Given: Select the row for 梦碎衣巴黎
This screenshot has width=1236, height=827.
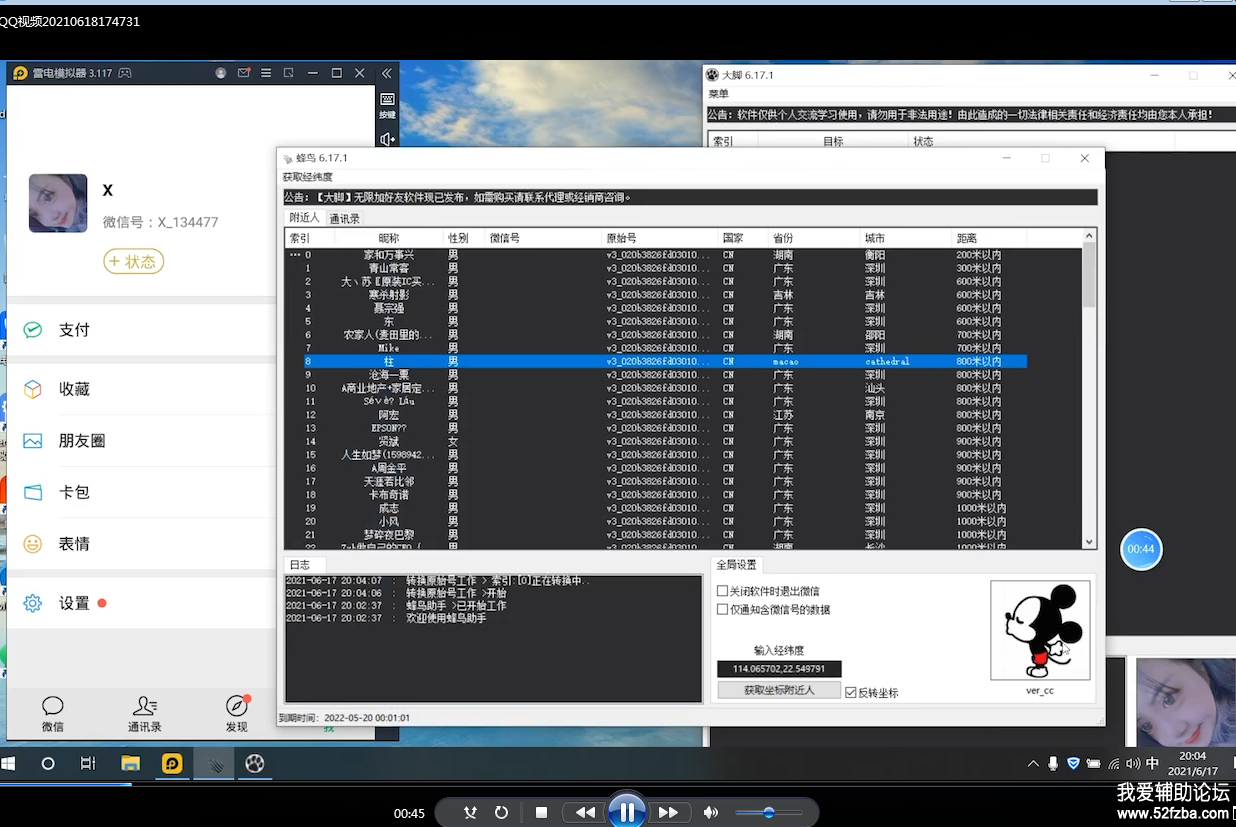Looking at the screenshot, I should click(656, 535).
